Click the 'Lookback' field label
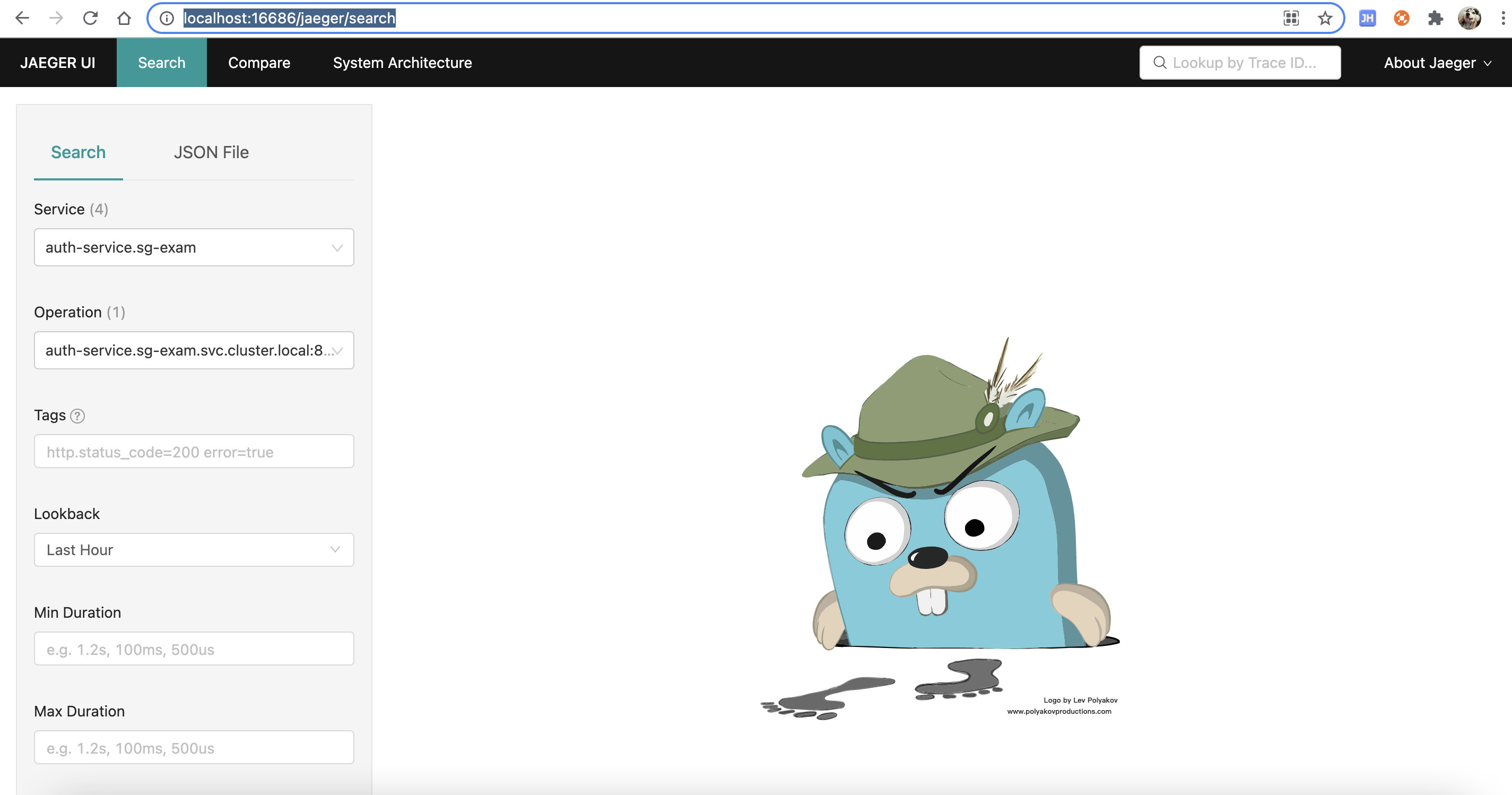 click(67, 514)
